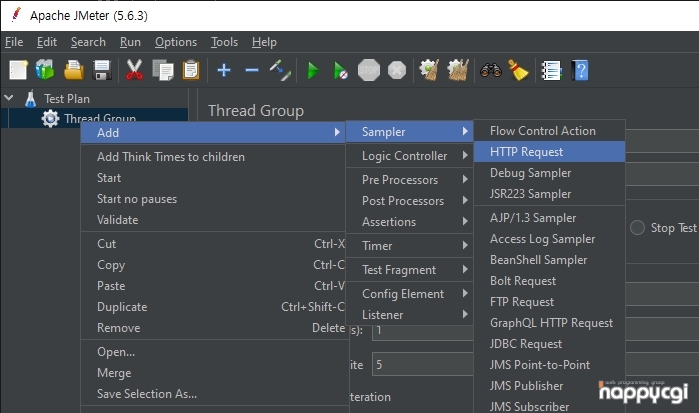Expand the Pre Processors submenu
Viewport: 699px width, 413px height.
pos(409,180)
